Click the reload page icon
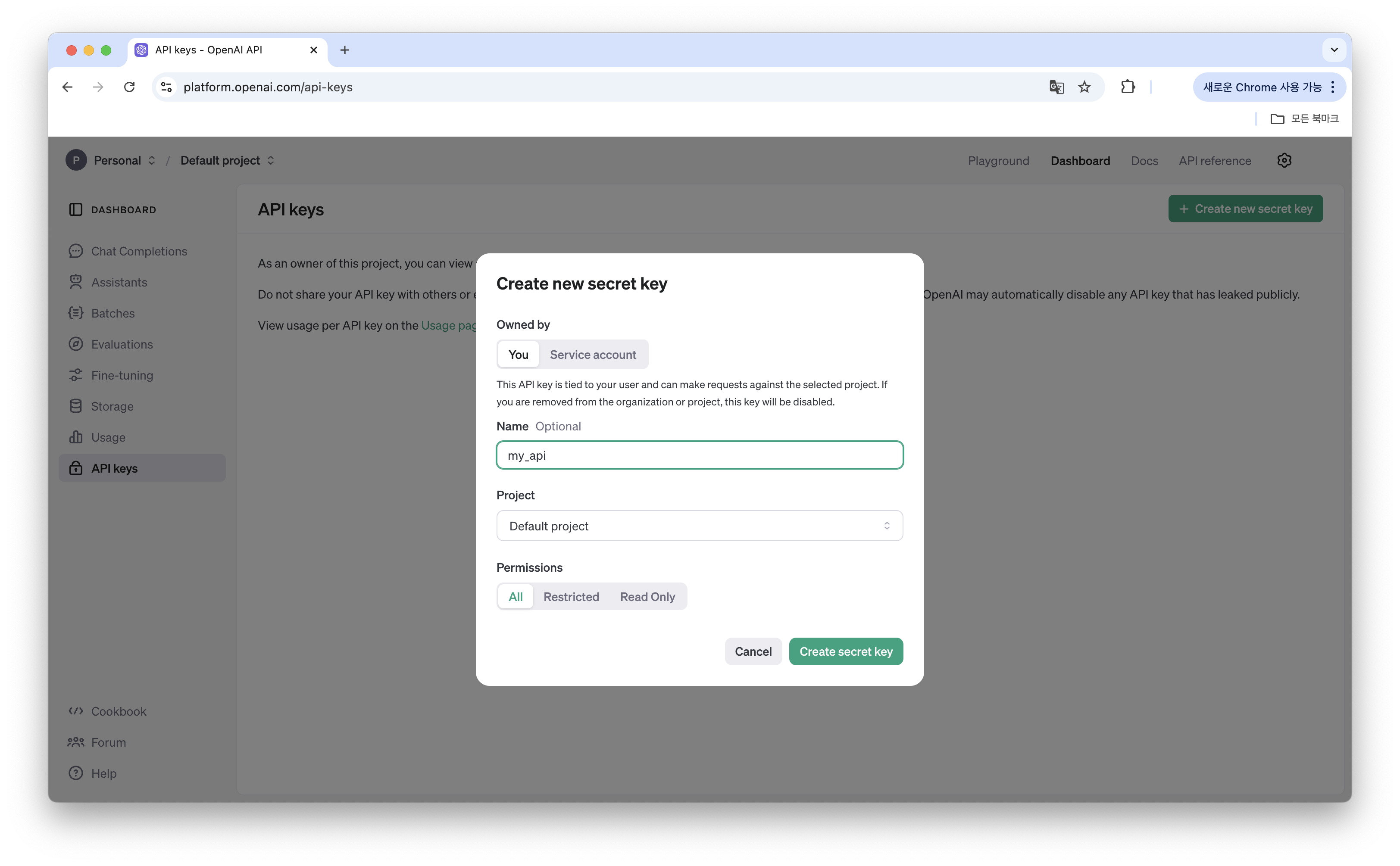Viewport: 1400px width, 866px height. (129, 87)
